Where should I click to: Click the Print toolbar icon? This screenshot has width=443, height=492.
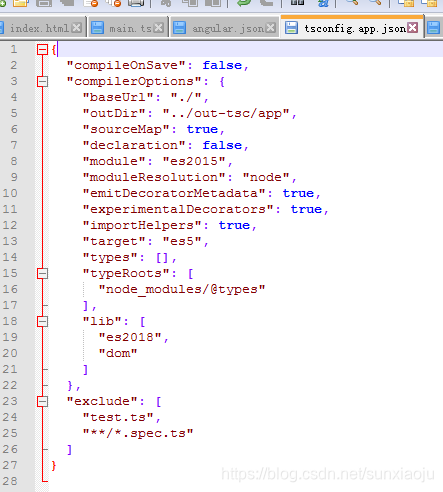click(x=136, y=3)
